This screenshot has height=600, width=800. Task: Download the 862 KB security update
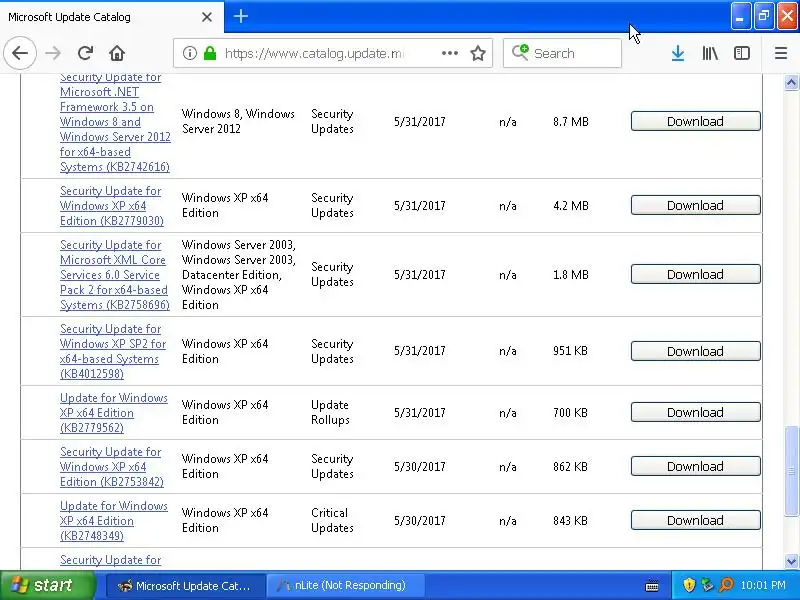[x=695, y=466]
